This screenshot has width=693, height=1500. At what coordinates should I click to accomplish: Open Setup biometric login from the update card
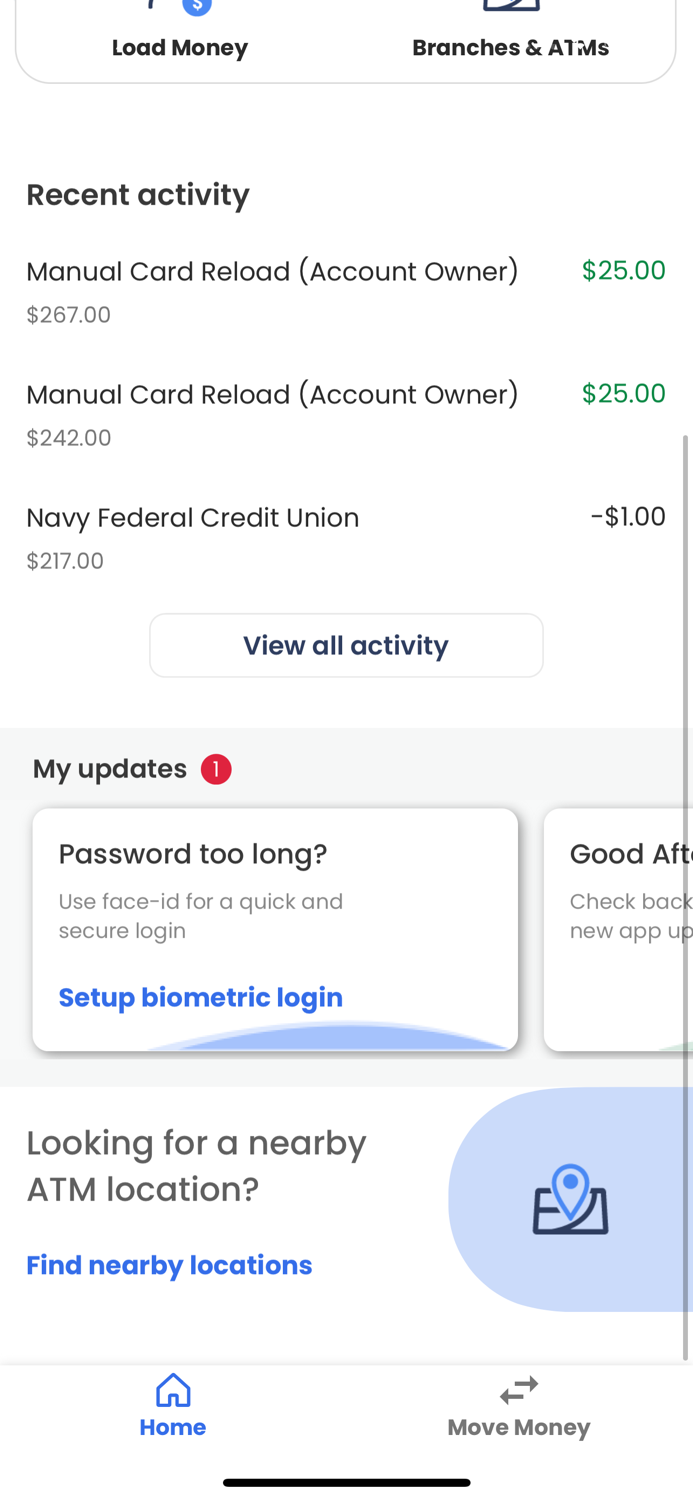(x=201, y=996)
